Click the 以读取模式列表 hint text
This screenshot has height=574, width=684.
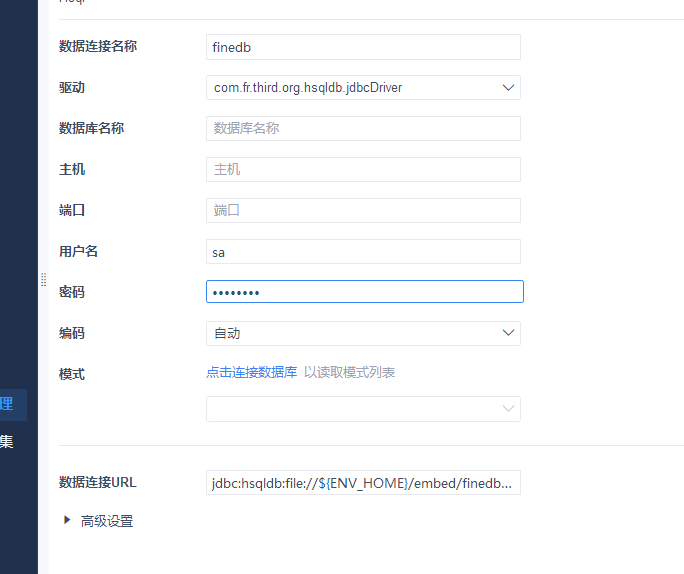[349, 372]
